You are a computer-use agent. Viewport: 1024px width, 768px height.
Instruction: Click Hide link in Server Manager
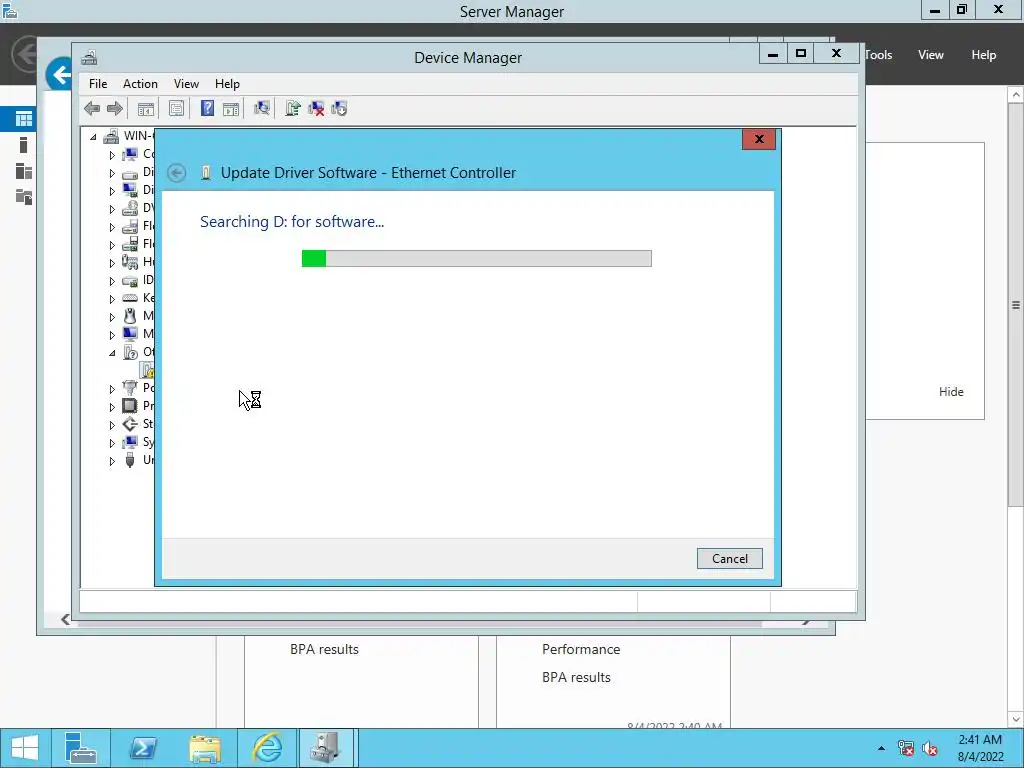(x=951, y=391)
